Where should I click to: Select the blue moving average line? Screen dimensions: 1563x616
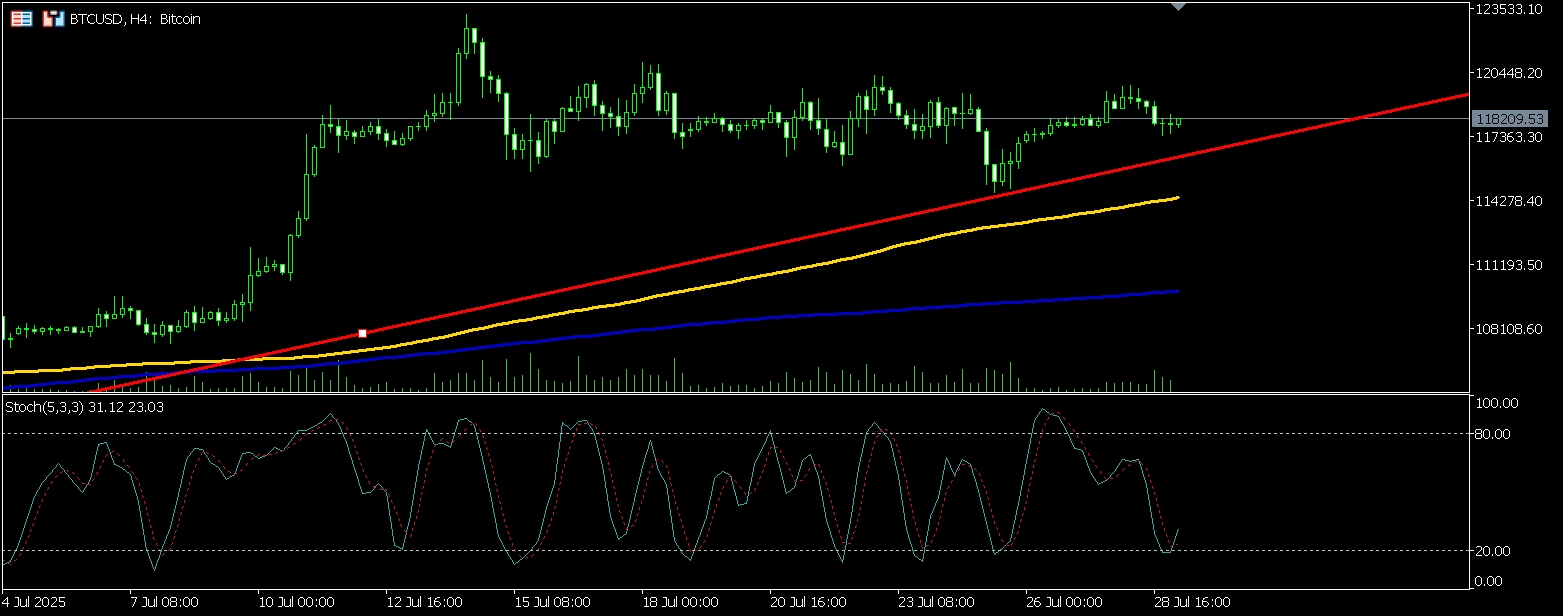800,315
